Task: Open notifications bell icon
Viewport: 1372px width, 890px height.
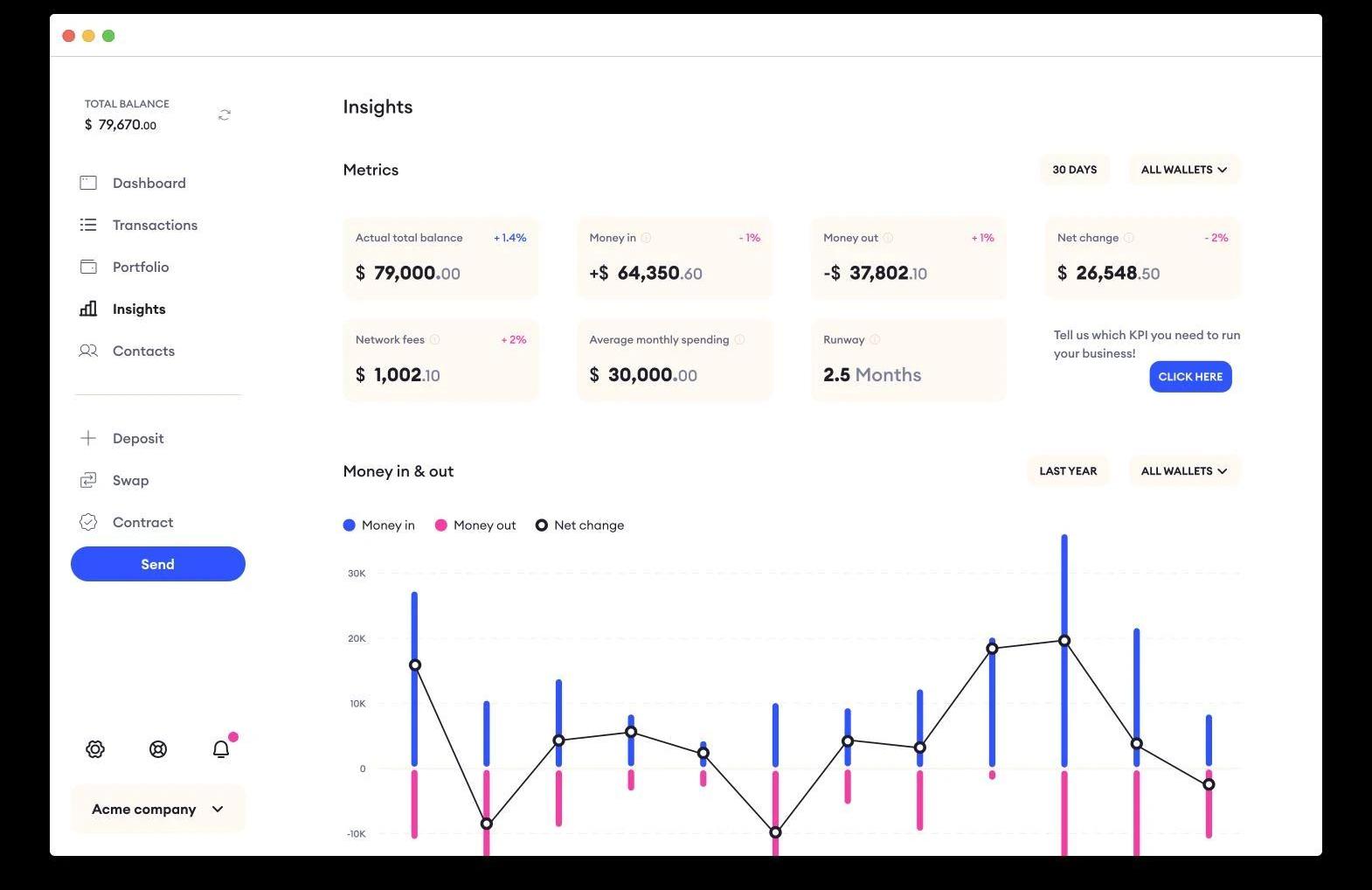Action: click(x=221, y=749)
